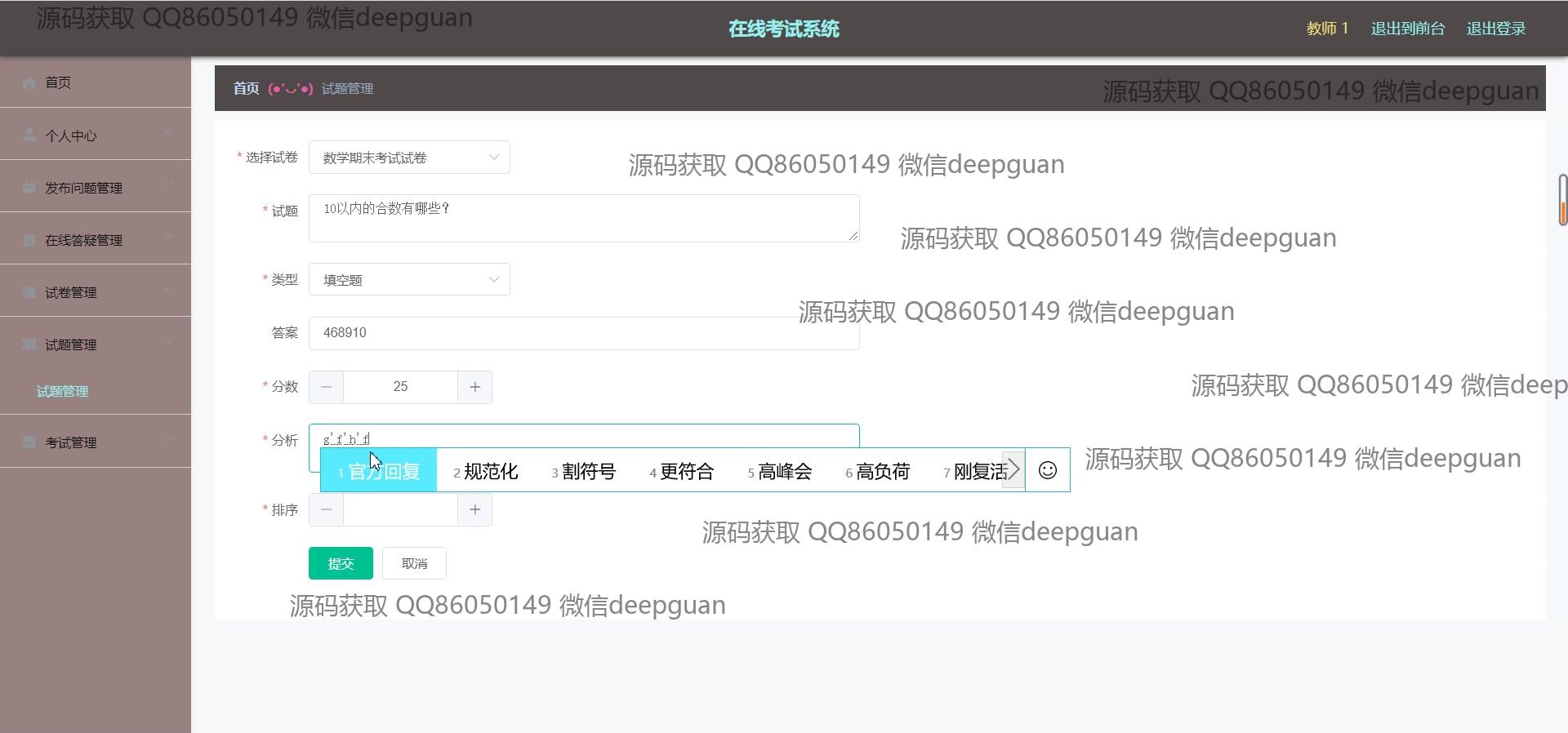Click the 退出登录 link
1568x733 pixels.
tap(1496, 29)
